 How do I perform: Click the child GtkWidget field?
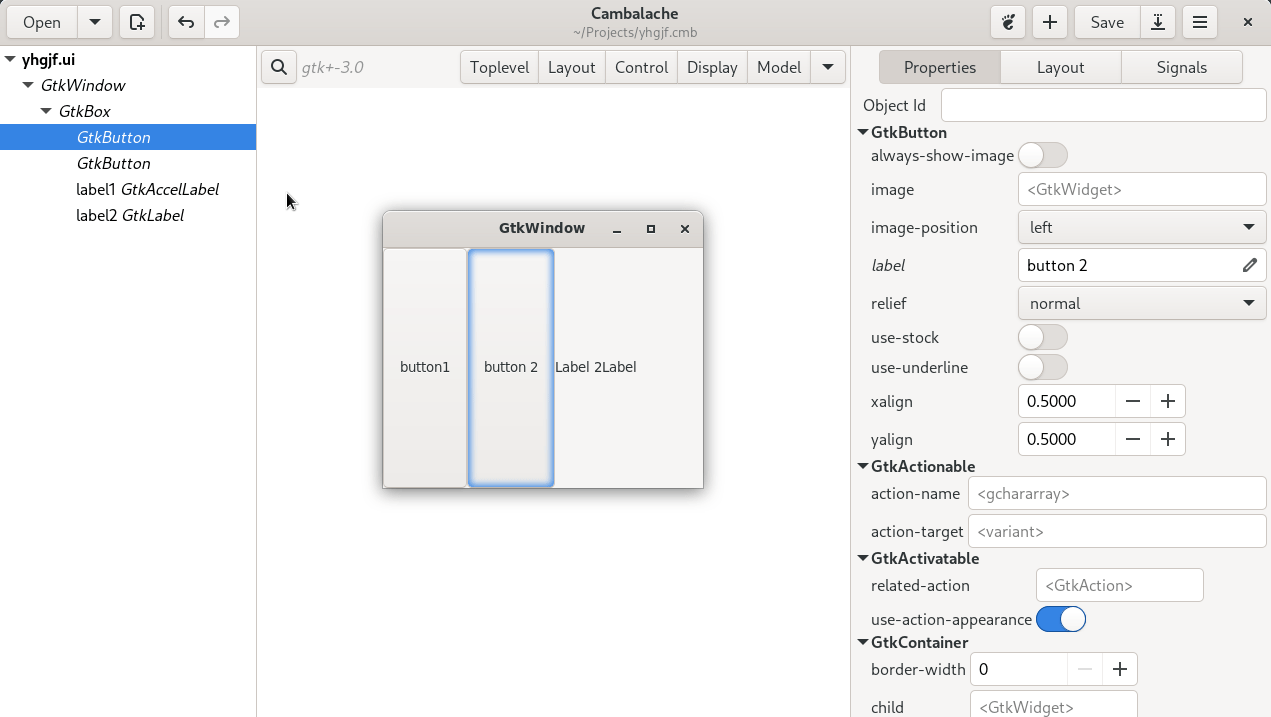tap(1054, 705)
